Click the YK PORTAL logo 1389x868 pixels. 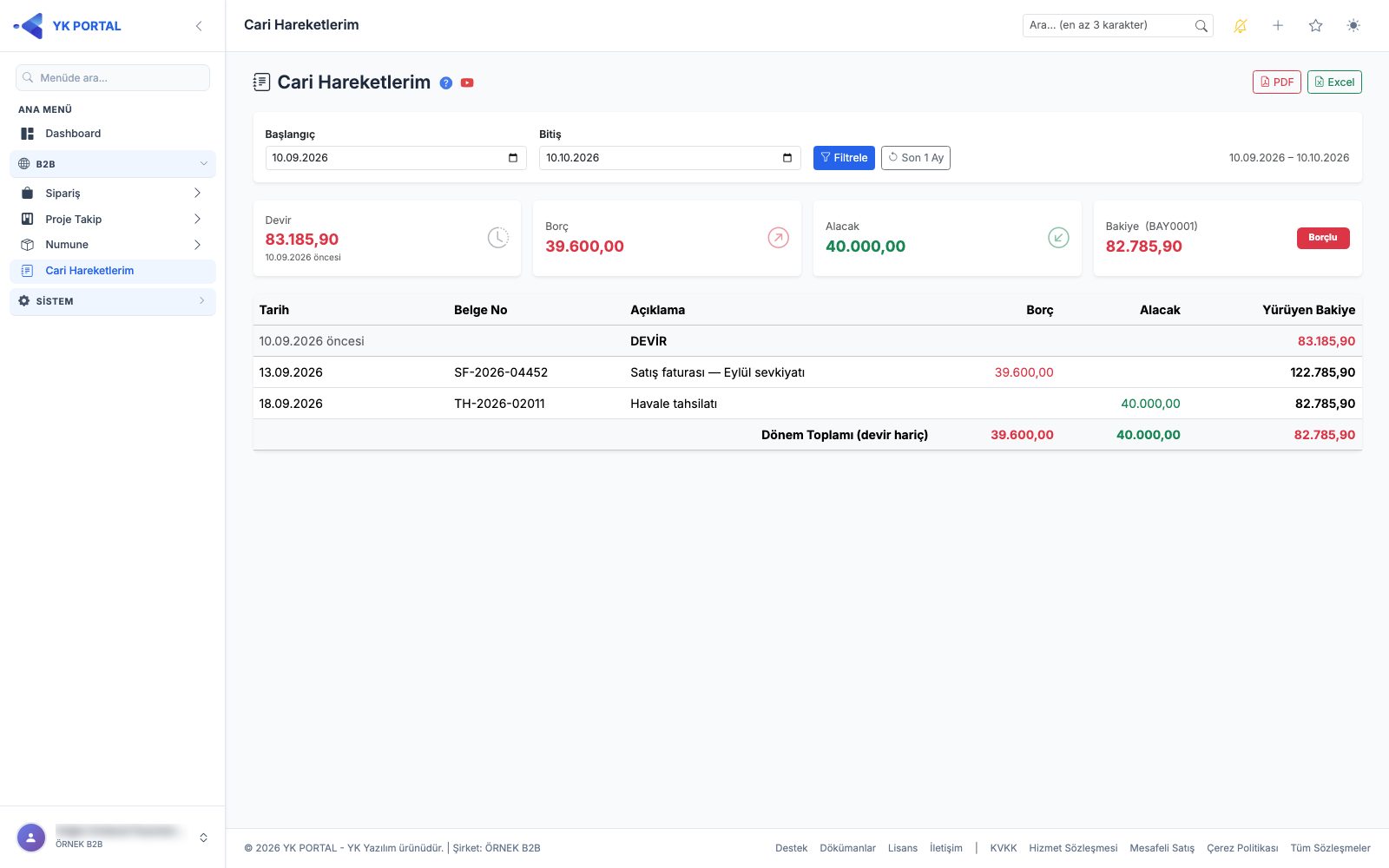pos(67,26)
